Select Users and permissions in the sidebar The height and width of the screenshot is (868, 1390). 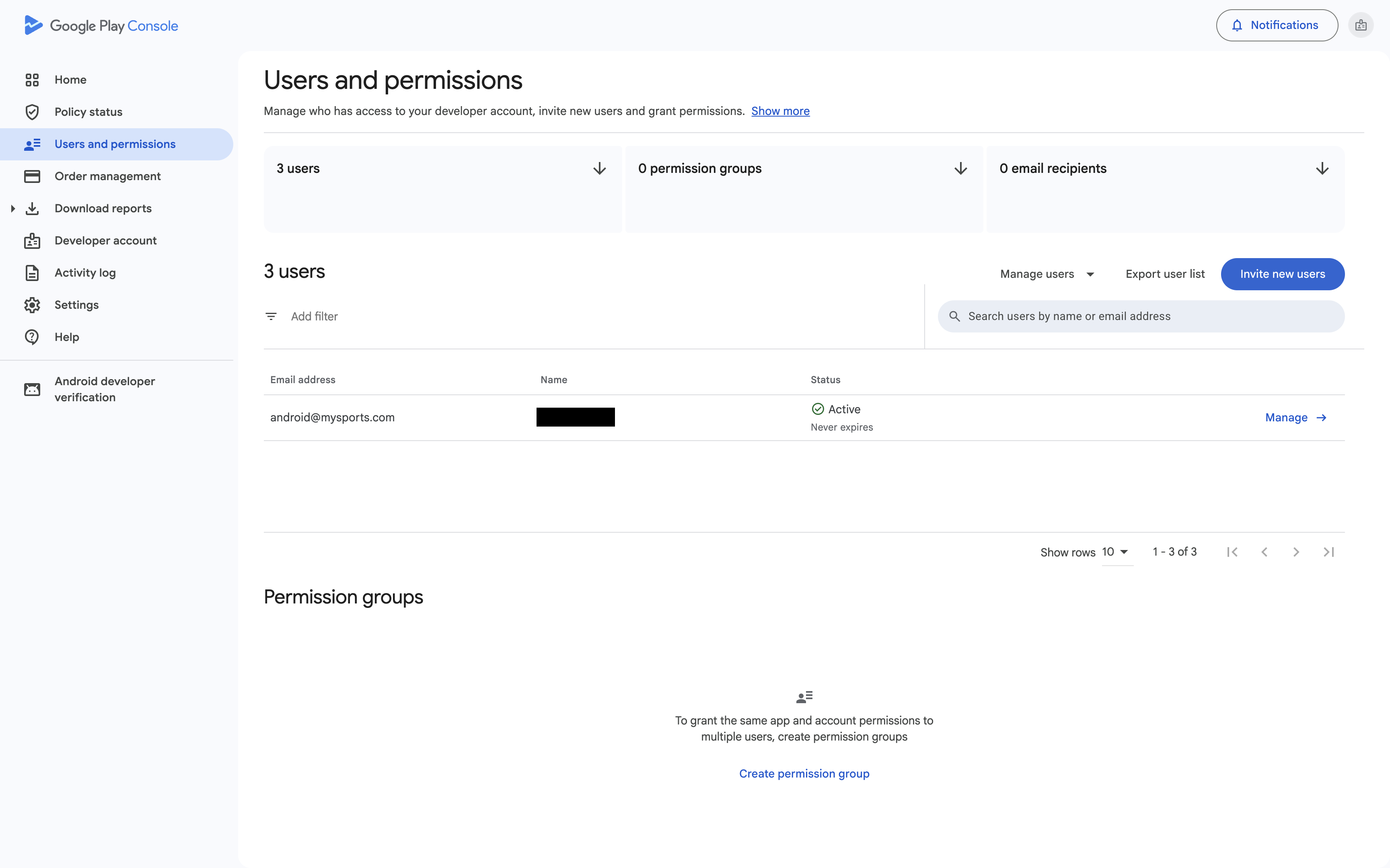click(117, 144)
